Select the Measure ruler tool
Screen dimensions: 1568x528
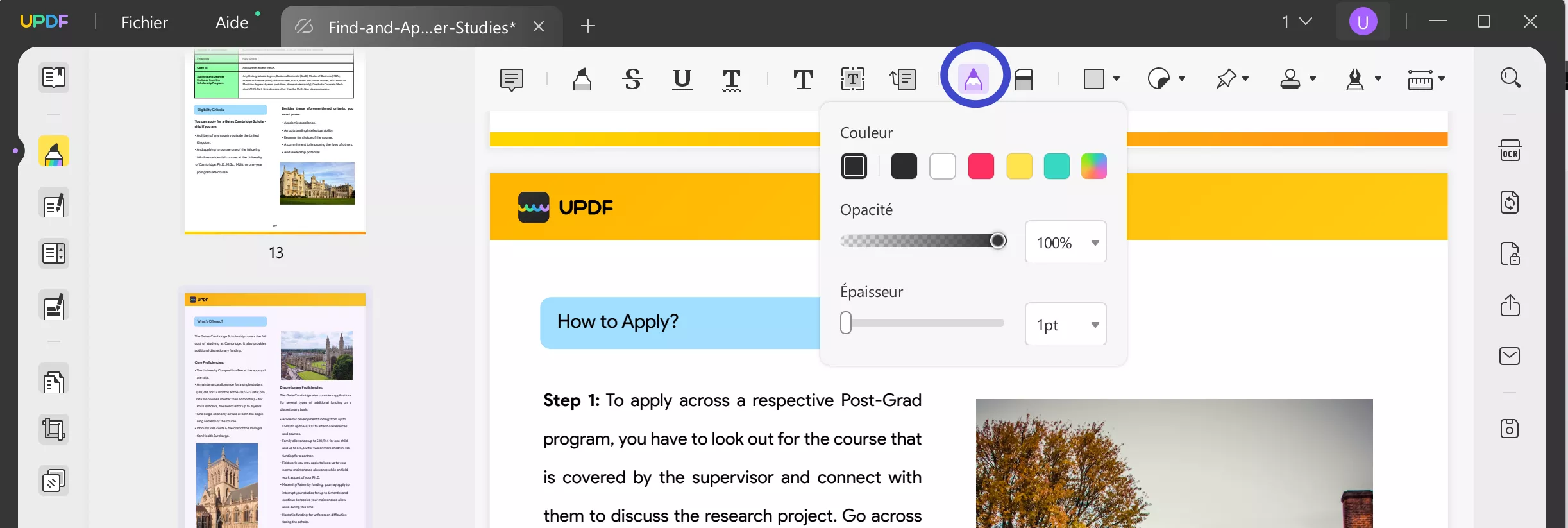(1420, 80)
